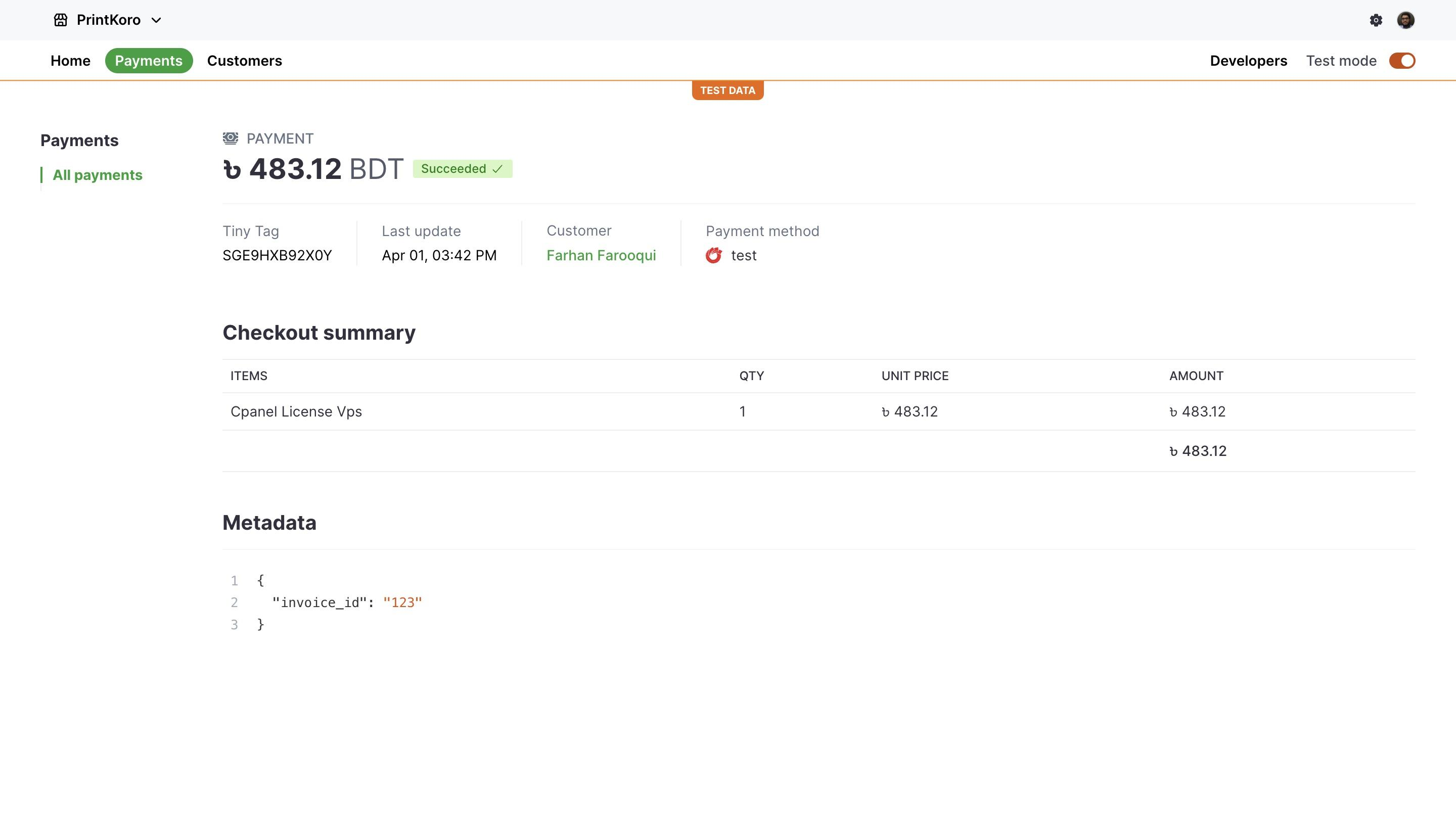Screen dimensions: 1456x830
Task: Click the red payment method icon
Action: click(713, 255)
